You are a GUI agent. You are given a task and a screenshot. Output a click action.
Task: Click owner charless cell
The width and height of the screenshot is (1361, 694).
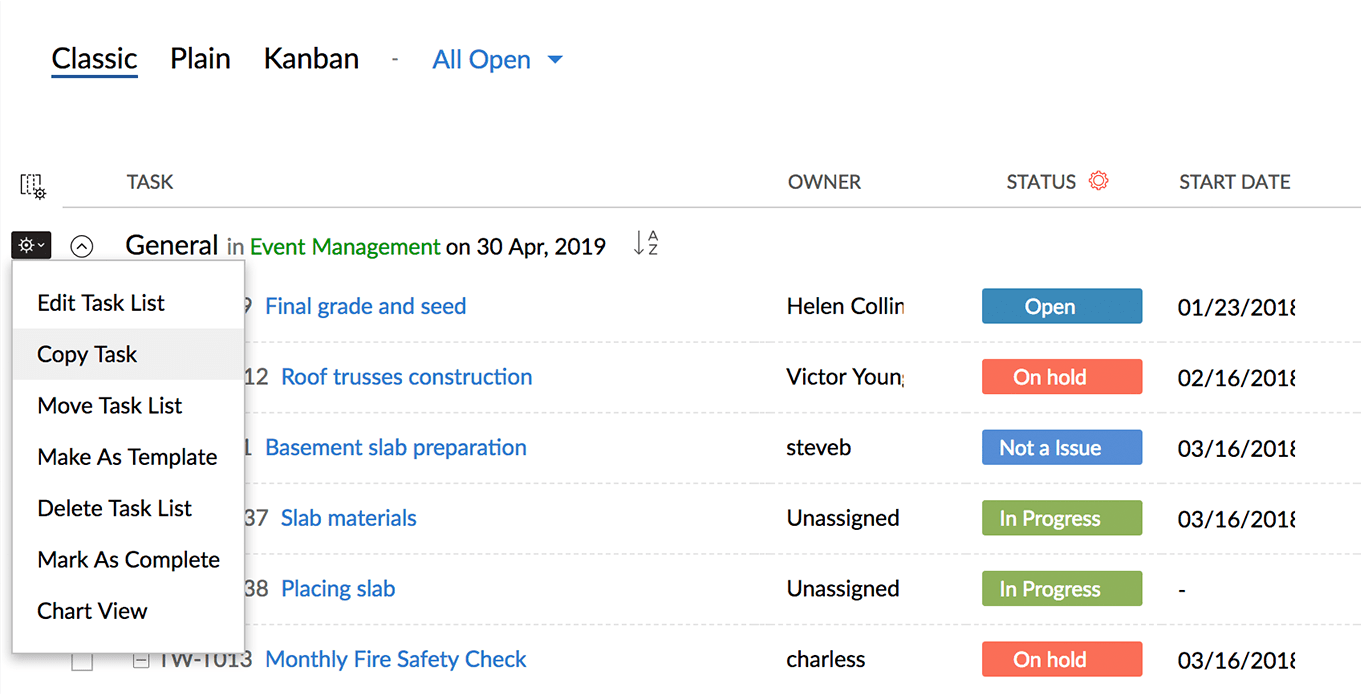point(826,660)
